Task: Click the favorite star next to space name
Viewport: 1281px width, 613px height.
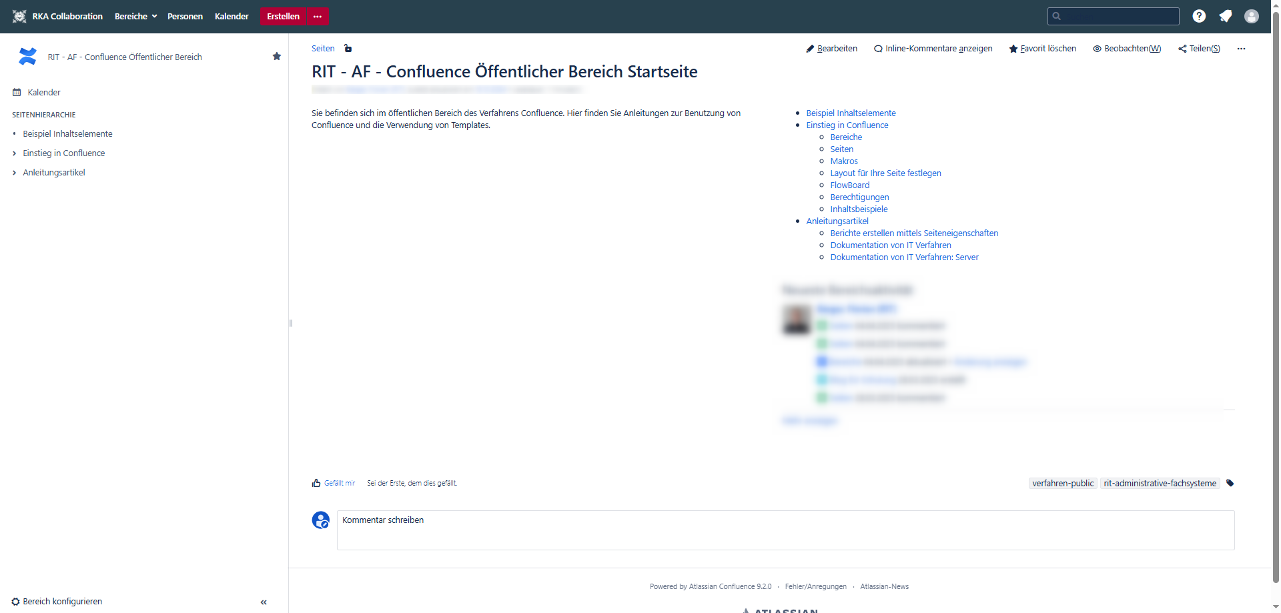Action: click(x=277, y=56)
